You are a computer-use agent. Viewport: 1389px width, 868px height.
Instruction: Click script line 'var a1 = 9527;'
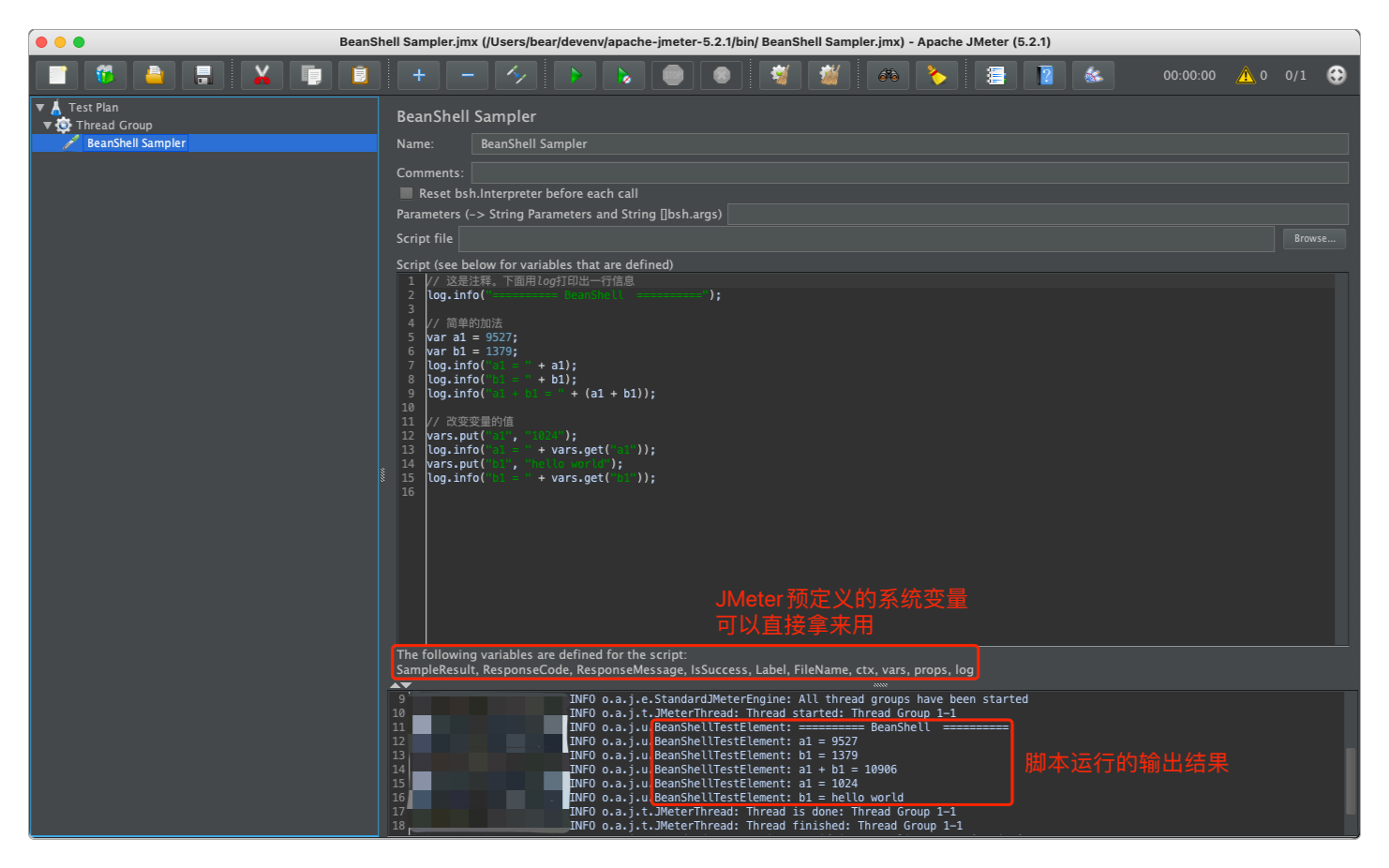(x=472, y=337)
